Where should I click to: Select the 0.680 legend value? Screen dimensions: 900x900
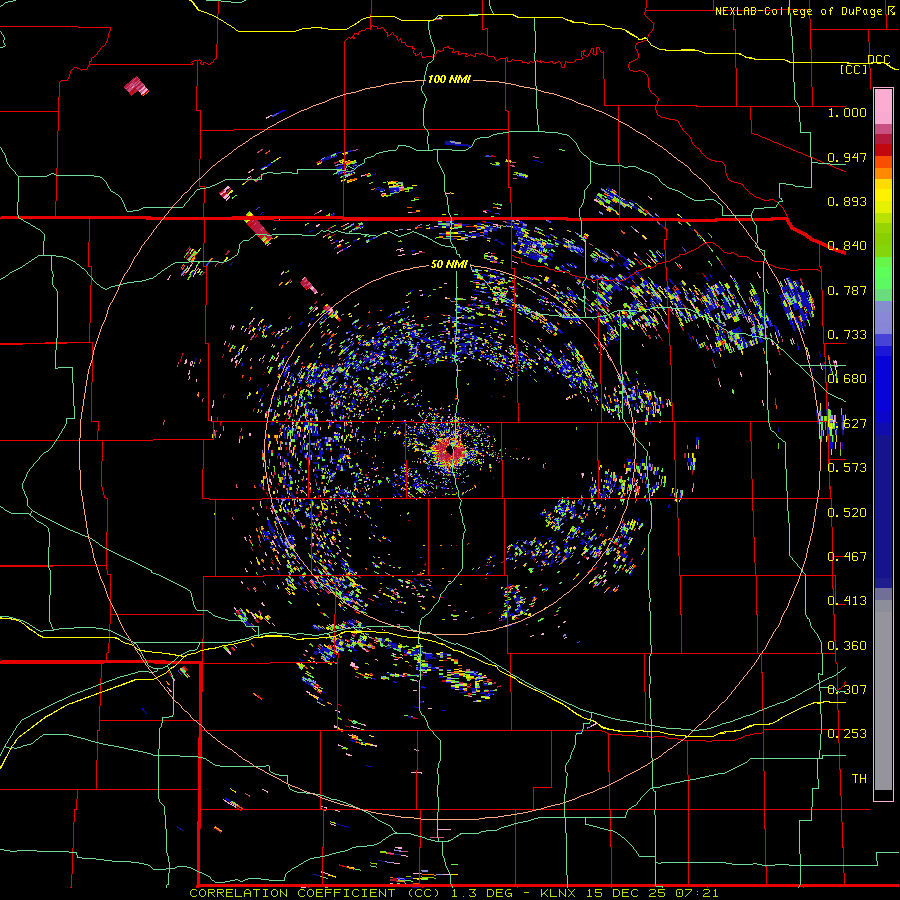click(847, 379)
